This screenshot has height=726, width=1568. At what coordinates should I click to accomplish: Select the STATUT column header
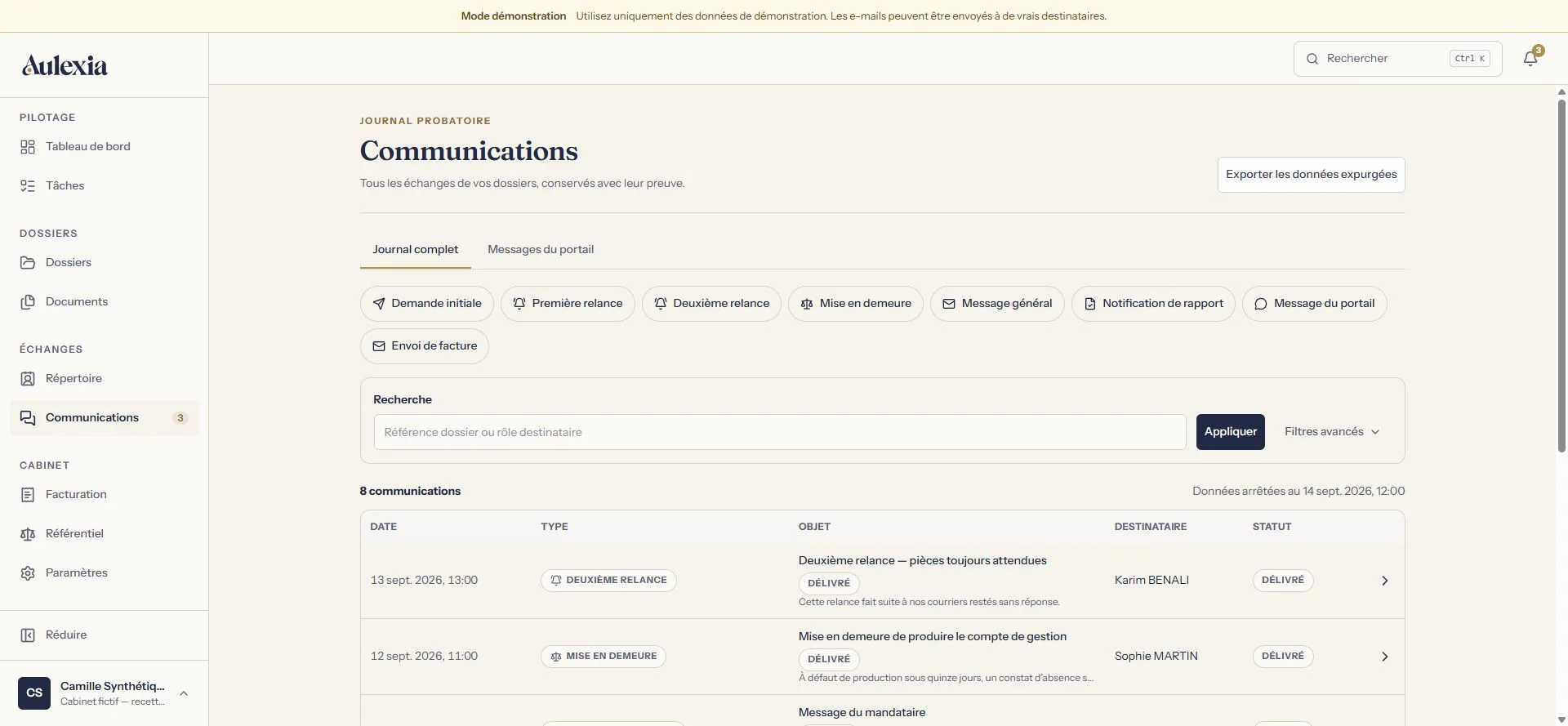[1272, 527]
